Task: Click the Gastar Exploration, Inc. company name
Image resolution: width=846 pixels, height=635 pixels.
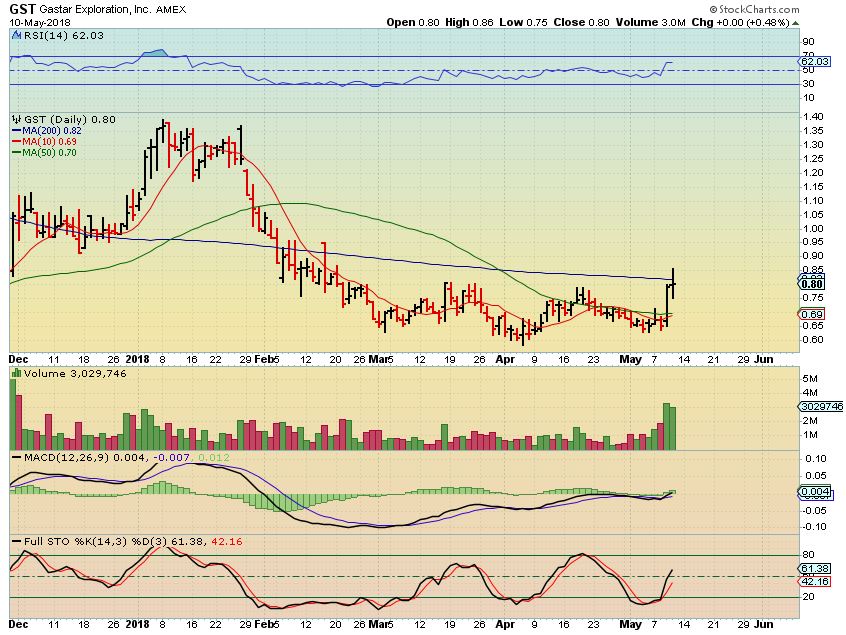Action: 96,10
